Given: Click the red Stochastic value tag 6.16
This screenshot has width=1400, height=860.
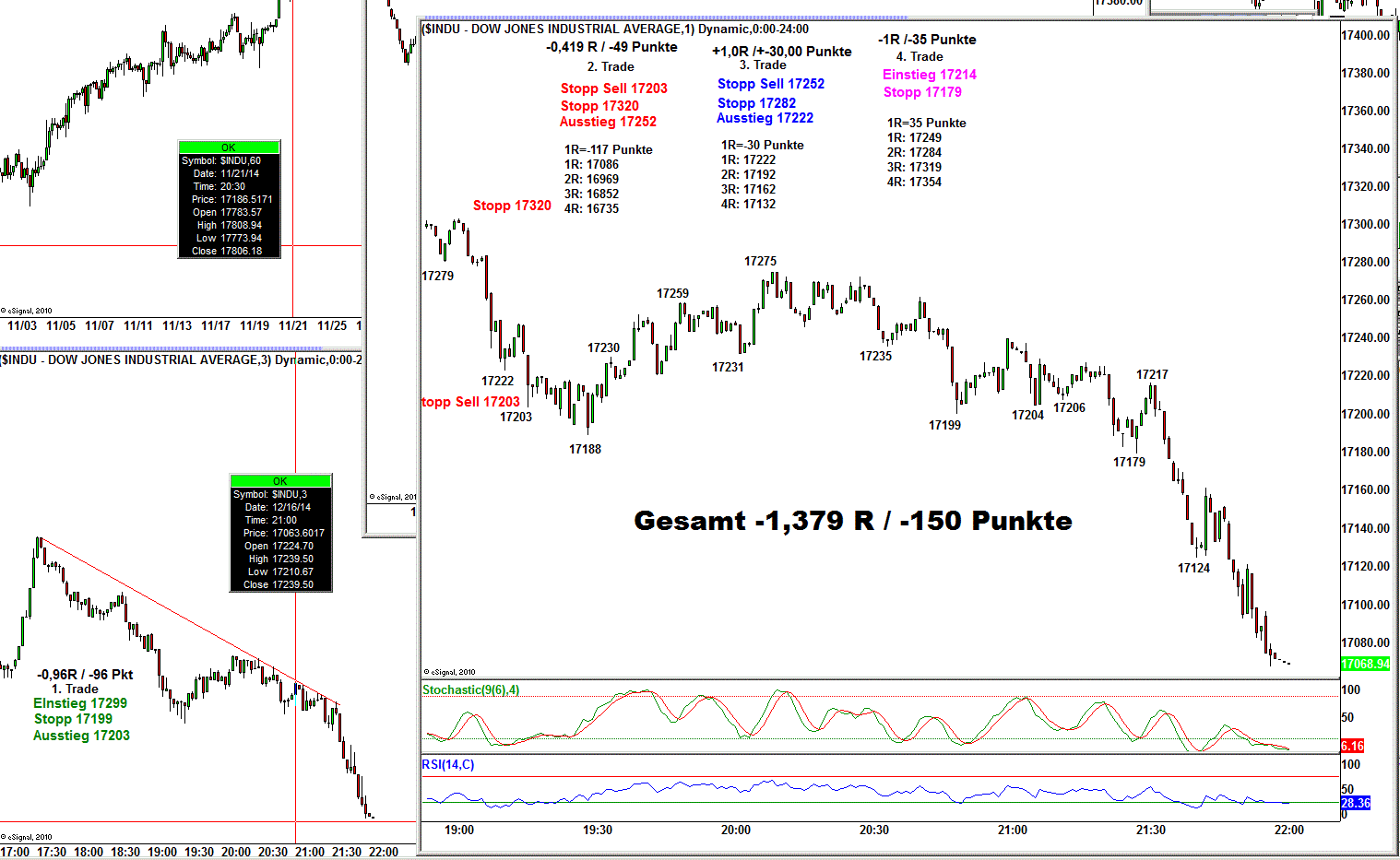Looking at the screenshot, I should pos(1351,746).
